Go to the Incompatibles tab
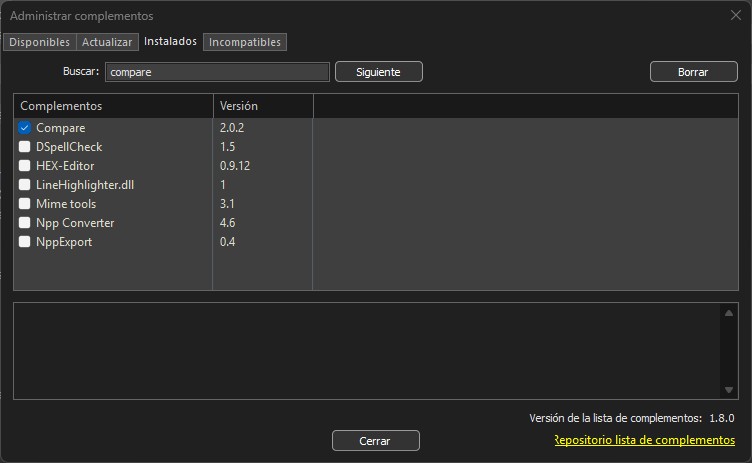 pos(245,42)
